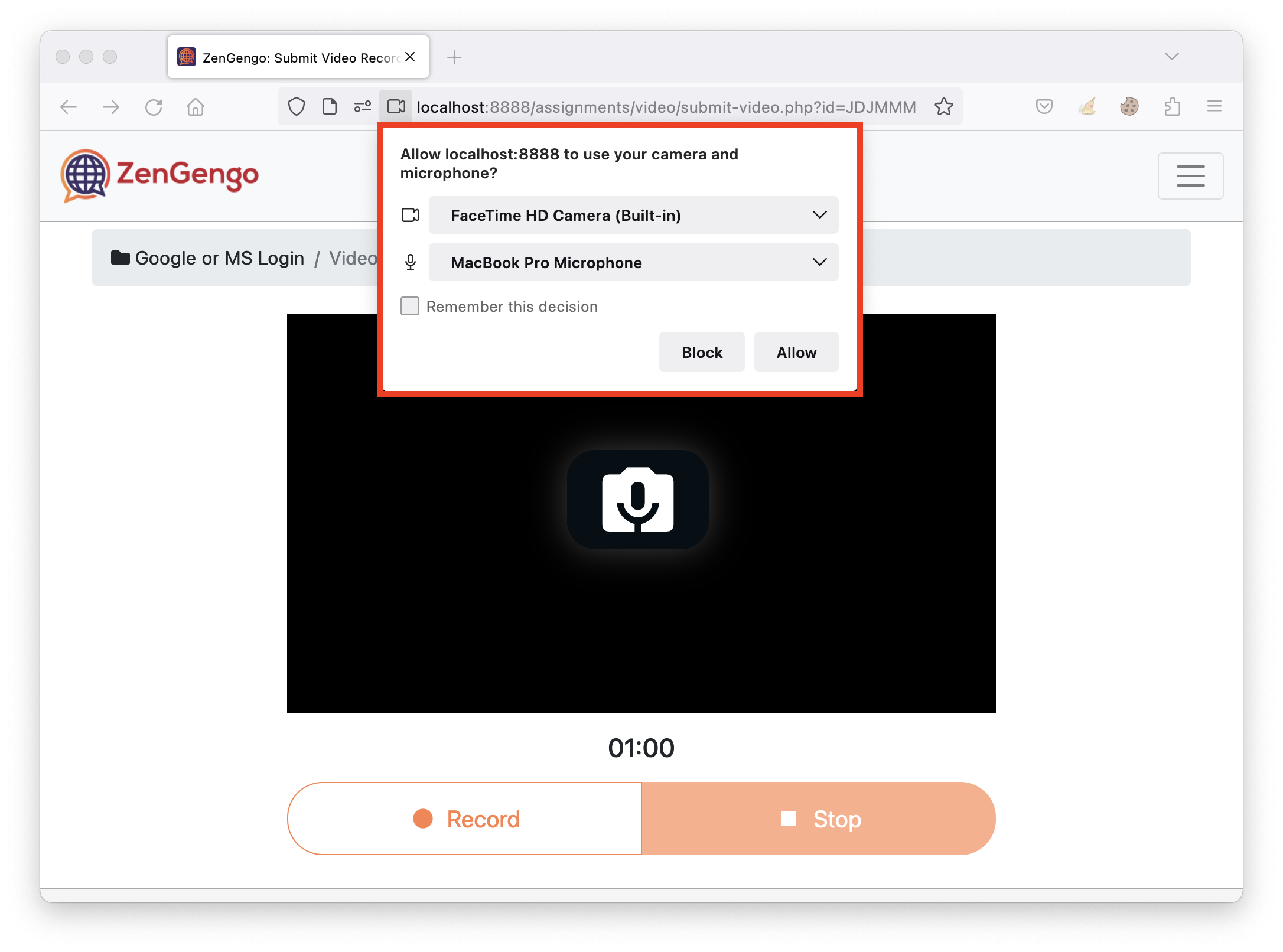
Task: Start recording with the Record button
Action: click(465, 819)
